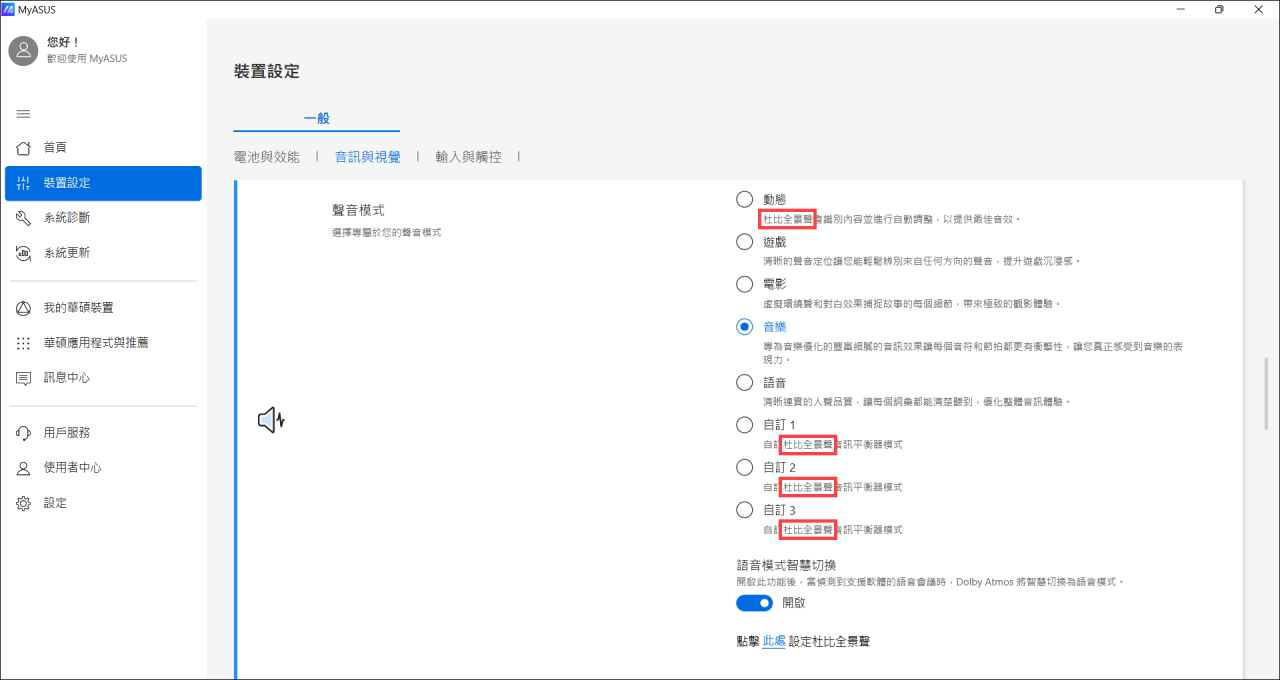Select the 電影 sound mode radio button
Viewport: 1280px width, 680px height.
[x=744, y=284]
